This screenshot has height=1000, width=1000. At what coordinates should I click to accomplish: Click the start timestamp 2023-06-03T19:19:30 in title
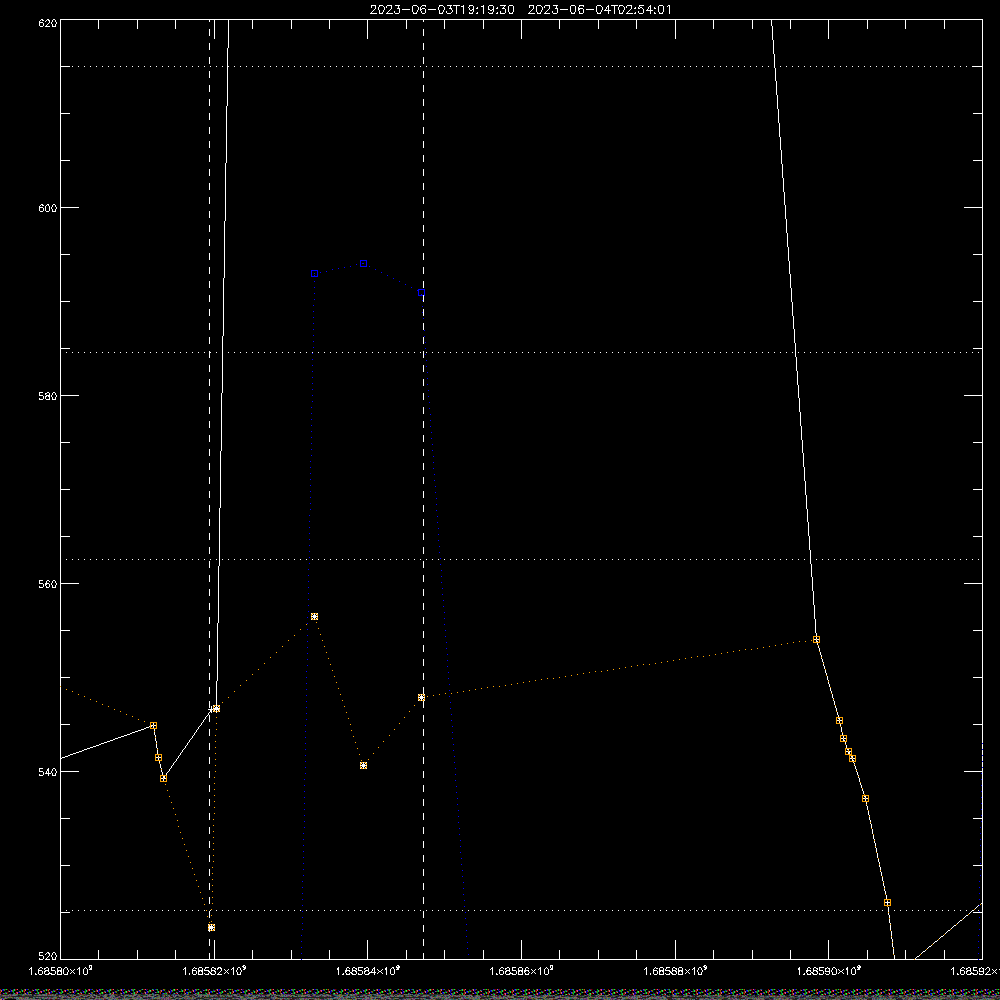pyautogui.click(x=442, y=10)
